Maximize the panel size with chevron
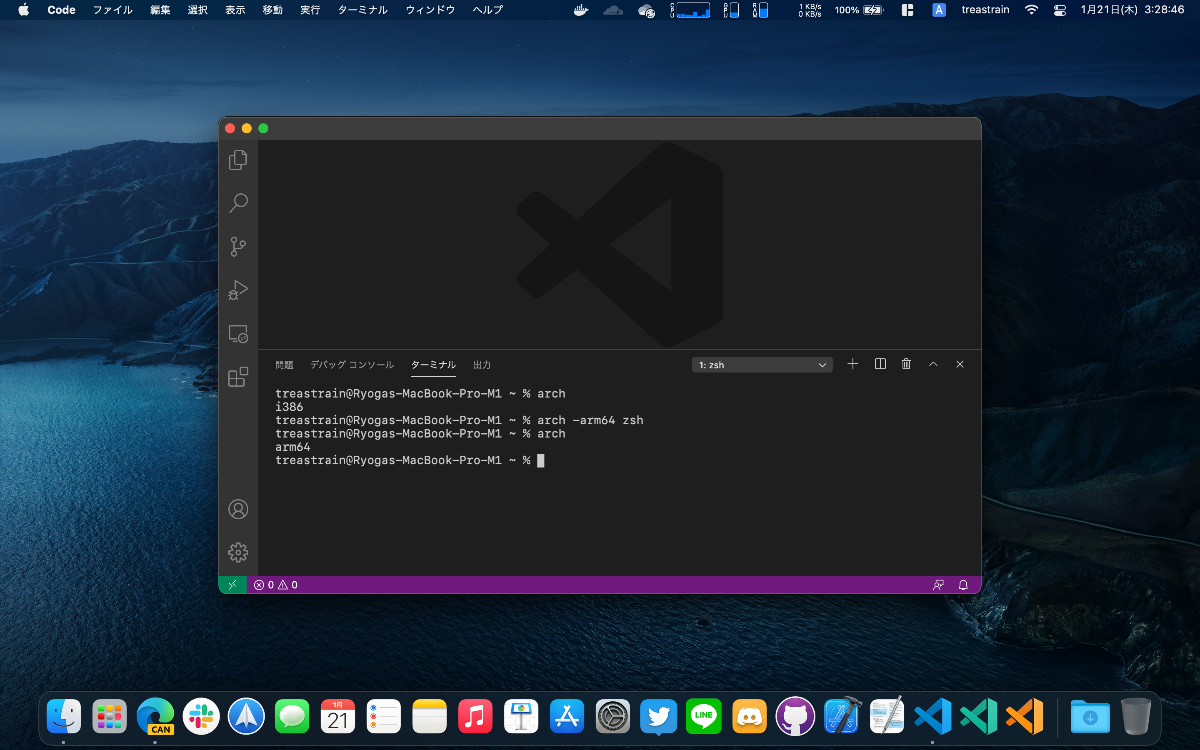The image size is (1200, 750). pos(933,365)
